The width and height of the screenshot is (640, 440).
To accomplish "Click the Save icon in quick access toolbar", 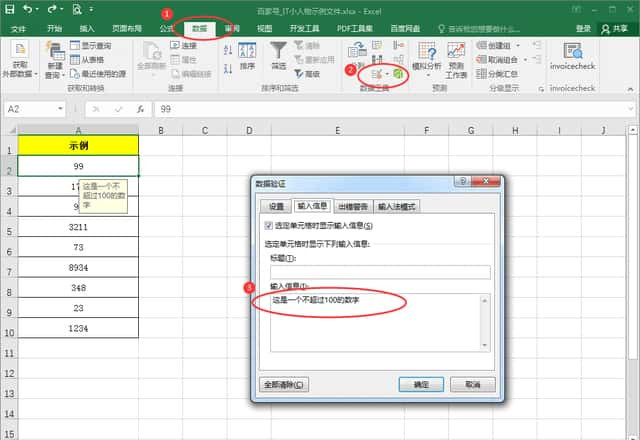I will coord(10,9).
